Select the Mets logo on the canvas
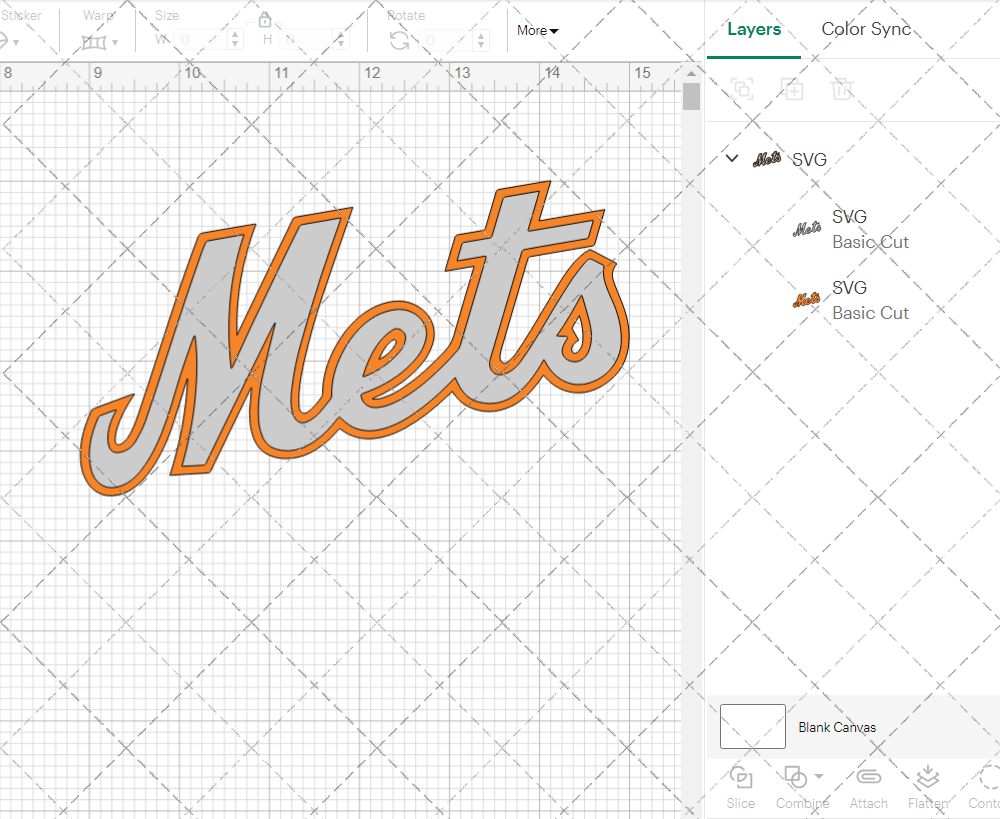Image resolution: width=1000 pixels, height=819 pixels. point(355,338)
